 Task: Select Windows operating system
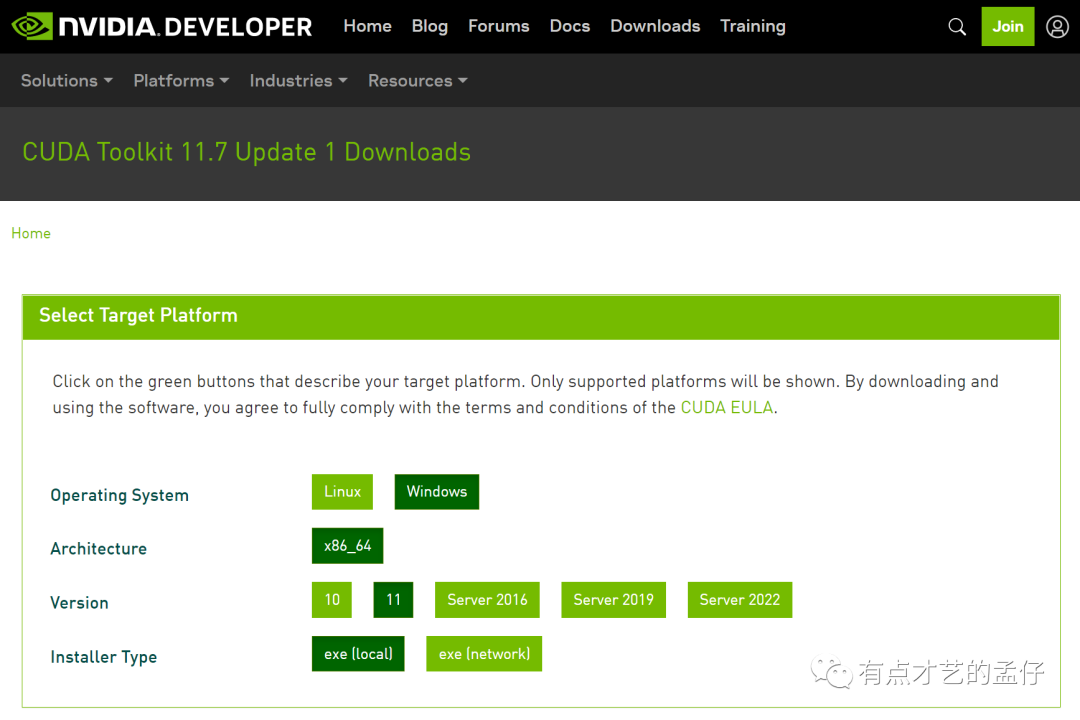[x=437, y=492]
